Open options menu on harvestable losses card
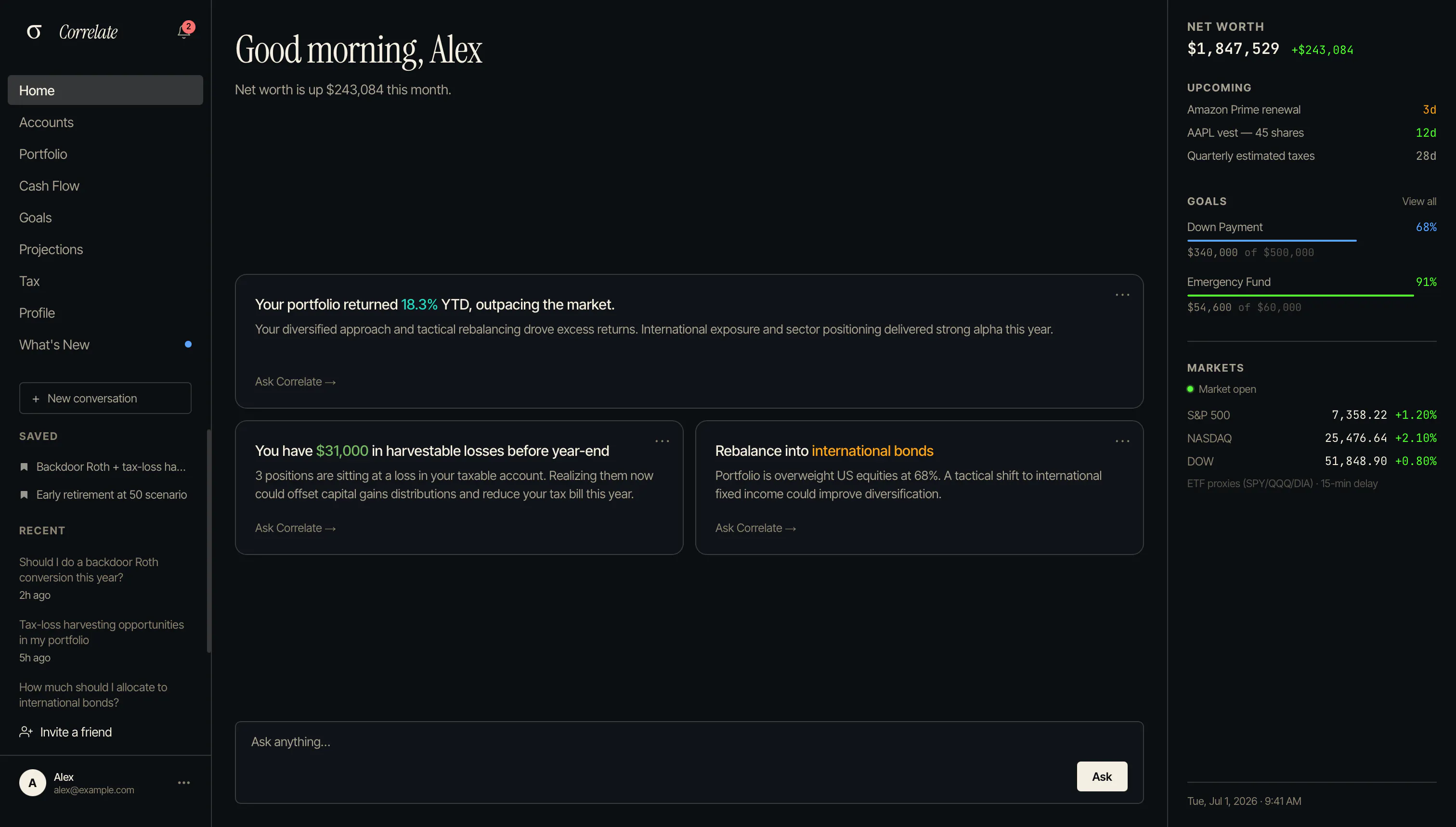 point(662,441)
